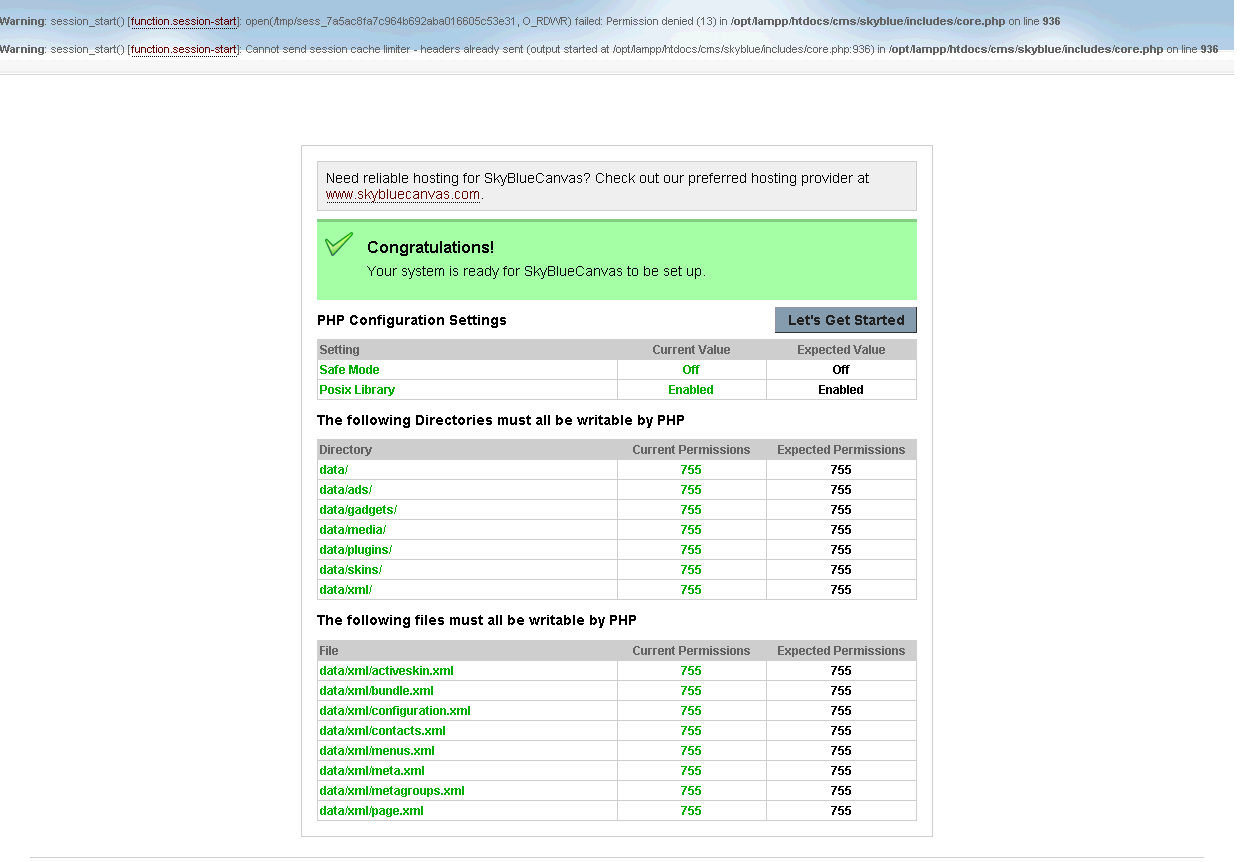Click expected value 'Enabled' for Posix Library
Image resolution: width=1251 pixels, height=862 pixels.
[x=841, y=390]
